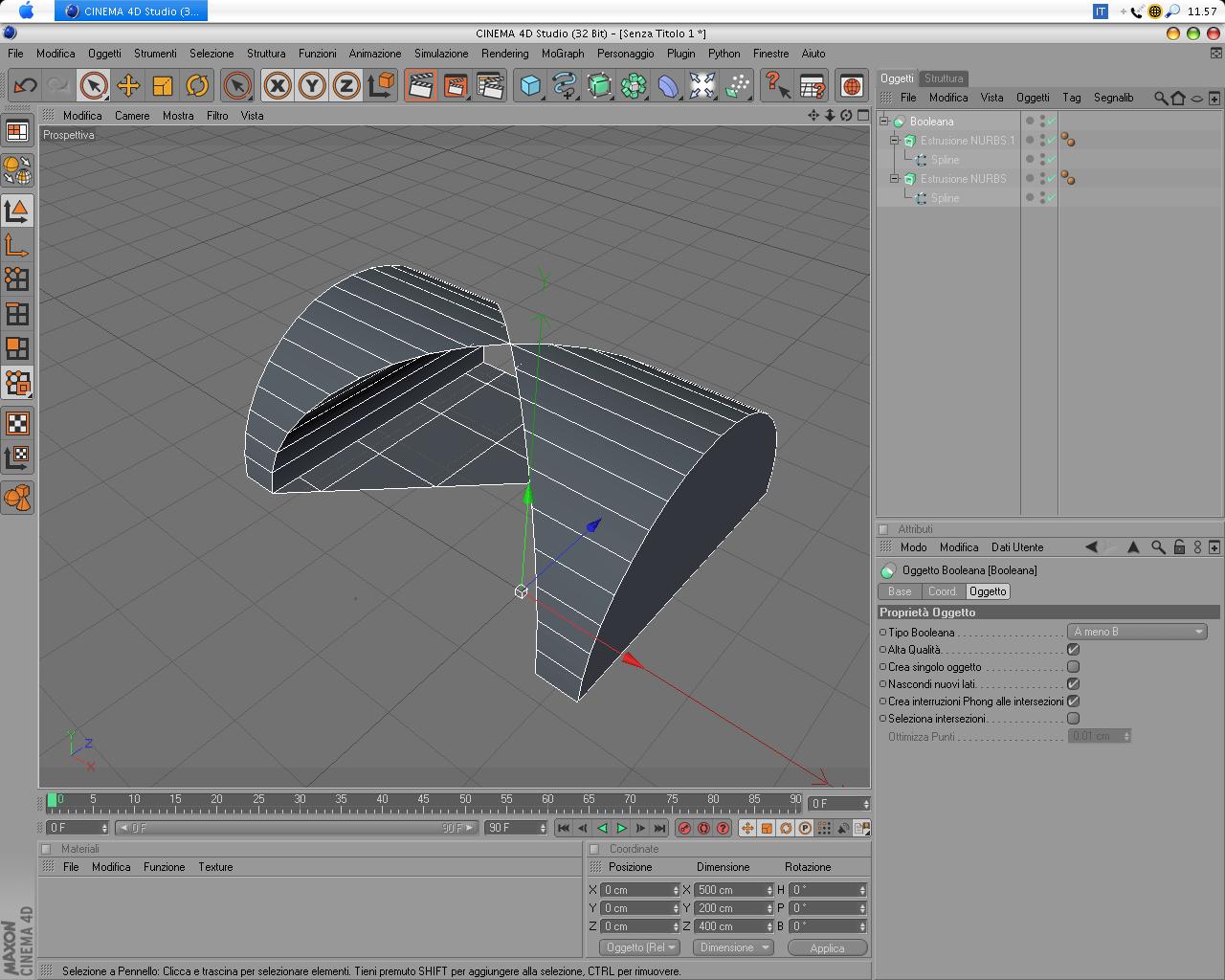The height and width of the screenshot is (980, 1225).
Task: Click the X Posizione input field
Action: point(637,890)
